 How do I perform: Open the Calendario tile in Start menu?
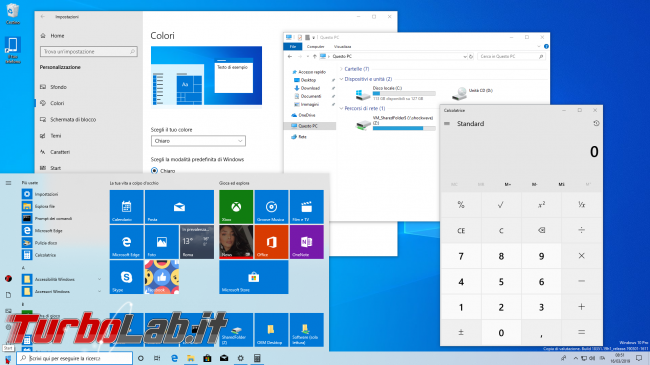coord(126,207)
